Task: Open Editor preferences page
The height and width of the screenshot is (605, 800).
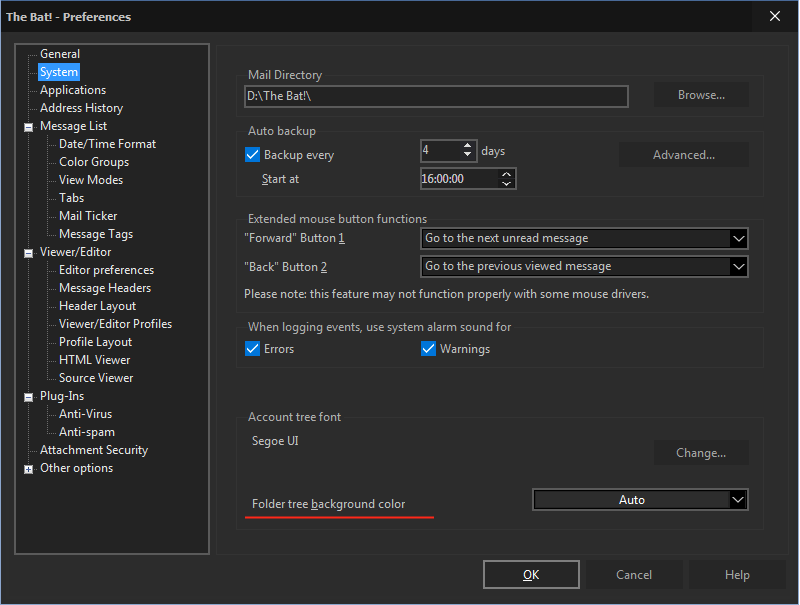Action: 106,270
